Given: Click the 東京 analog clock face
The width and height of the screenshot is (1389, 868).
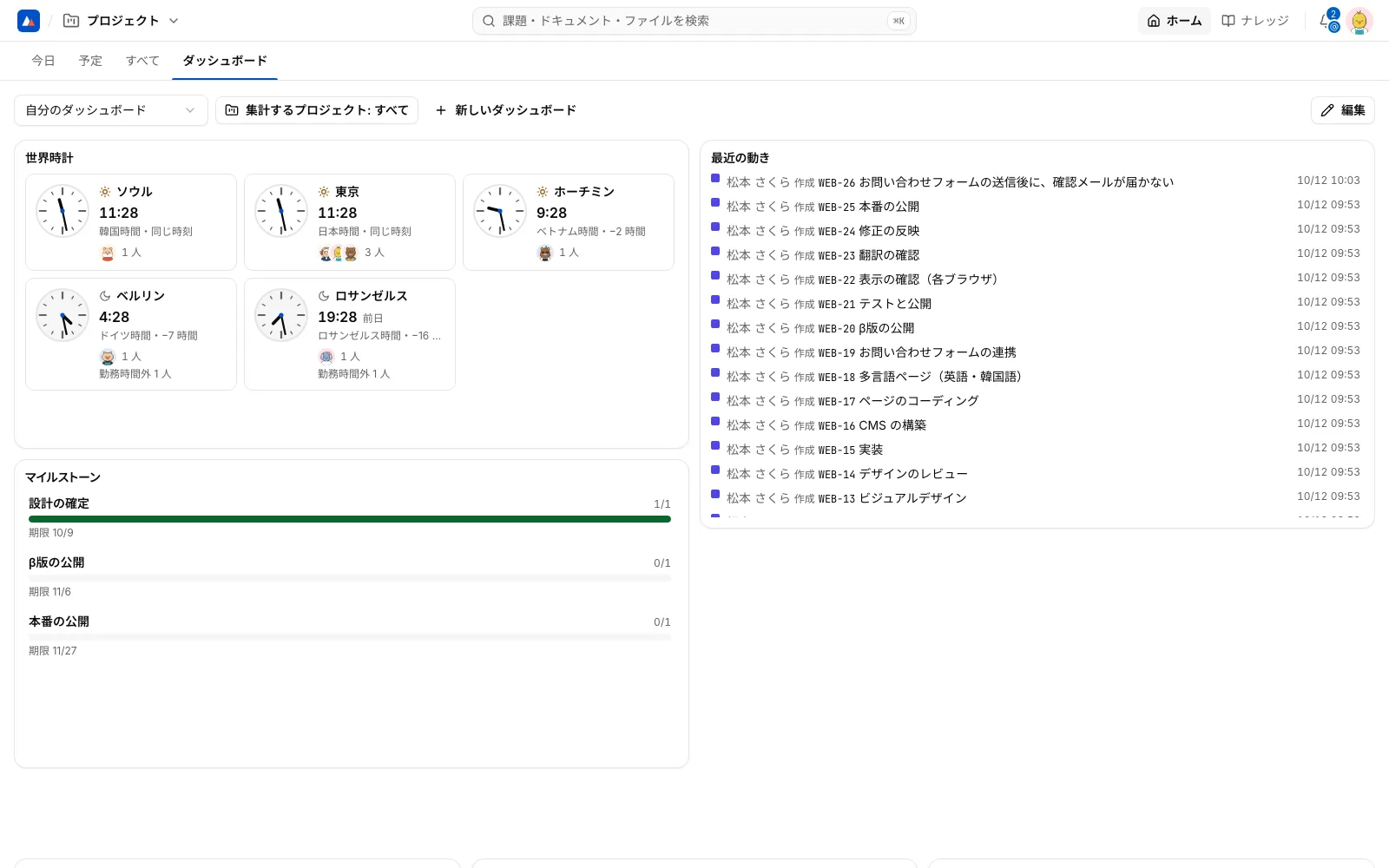Looking at the screenshot, I should click(280, 211).
